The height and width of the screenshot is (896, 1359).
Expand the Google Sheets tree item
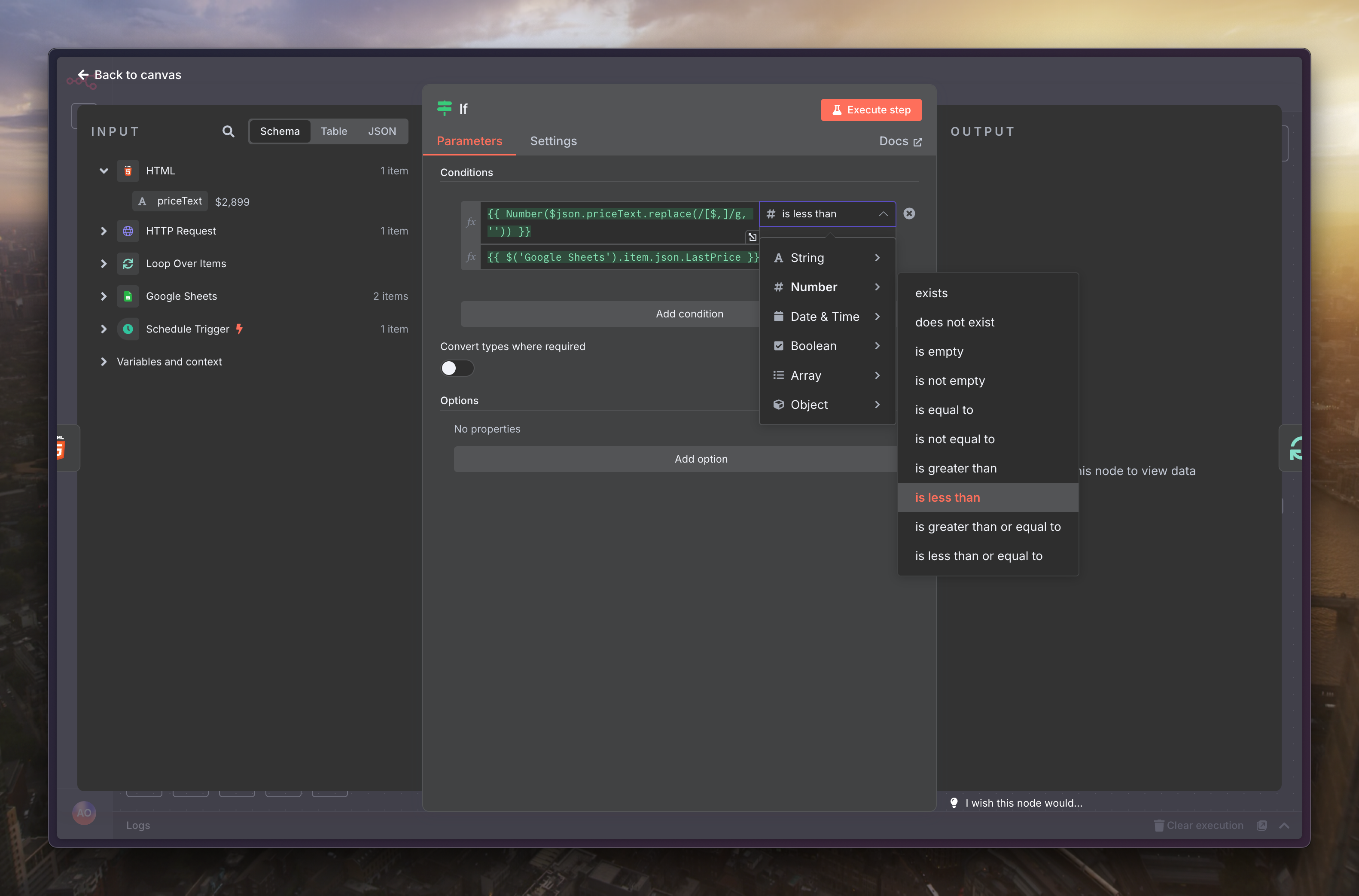[x=104, y=296]
